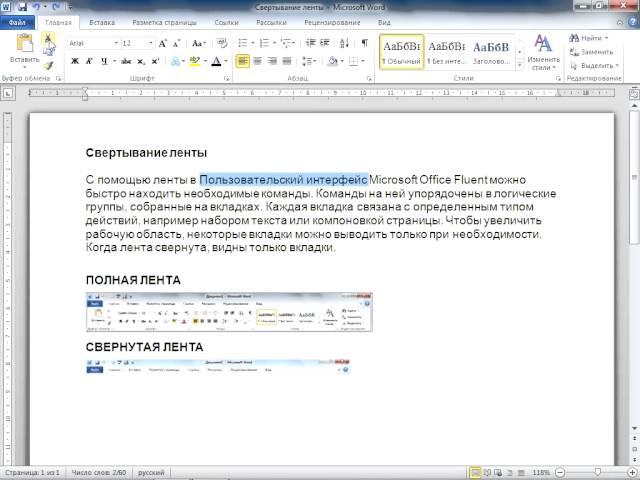
Task: Toggle the ruler button above the scrollbar
Action: [x=634, y=93]
